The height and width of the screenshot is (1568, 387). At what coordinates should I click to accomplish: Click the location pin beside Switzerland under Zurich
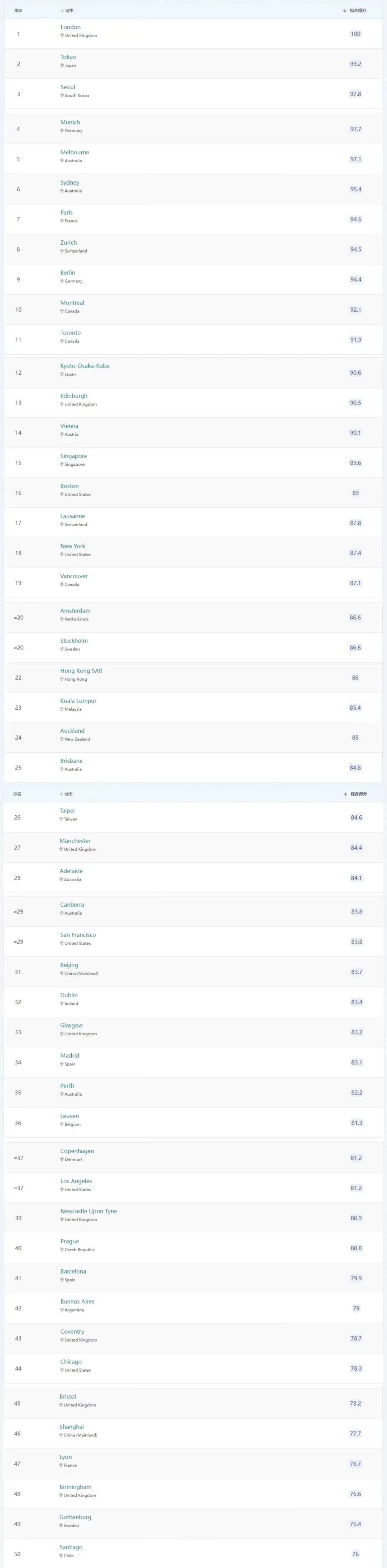click(62, 251)
